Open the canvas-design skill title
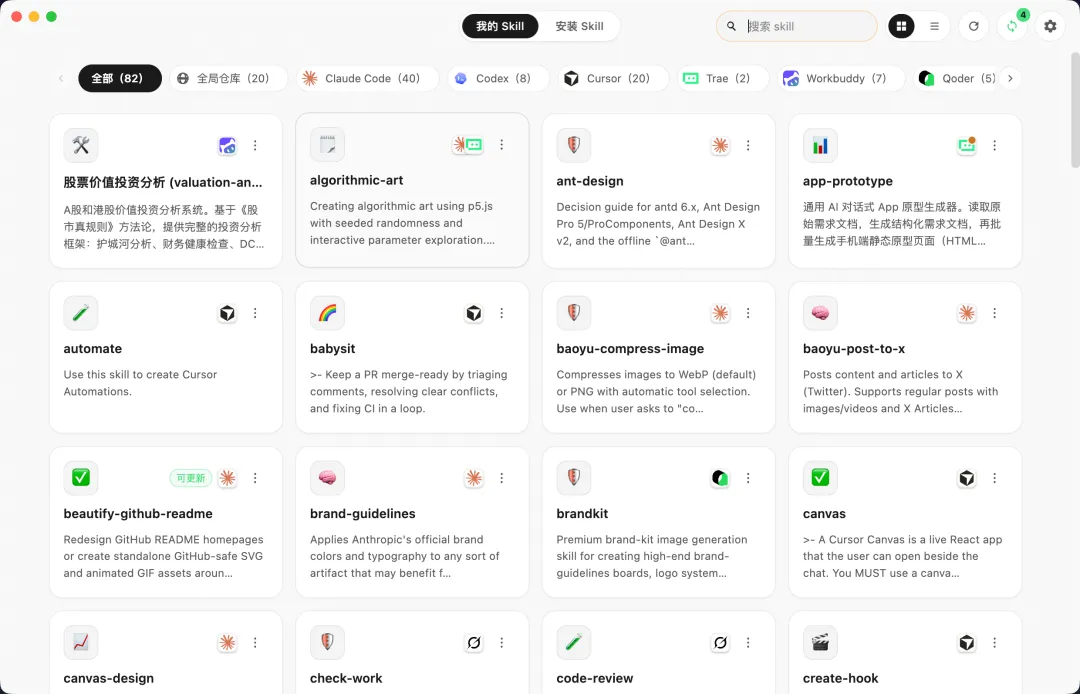Image resolution: width=1080 pixels, height=694 pixels. point(108,678)
